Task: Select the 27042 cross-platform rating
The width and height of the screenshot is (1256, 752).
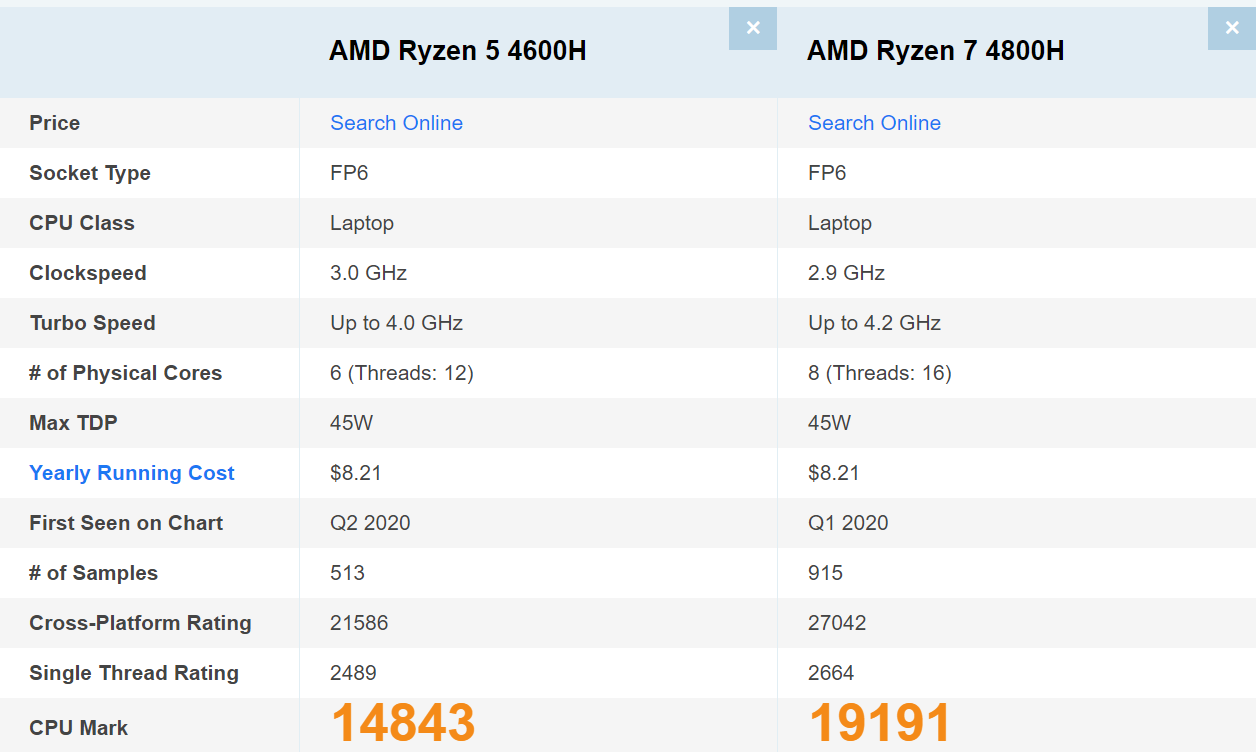Action: point(837,623)
